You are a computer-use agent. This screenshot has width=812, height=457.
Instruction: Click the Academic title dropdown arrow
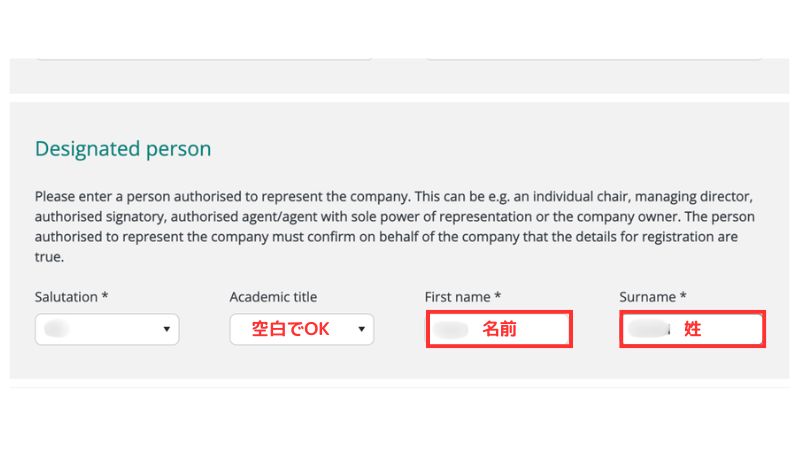click(360, 330)
